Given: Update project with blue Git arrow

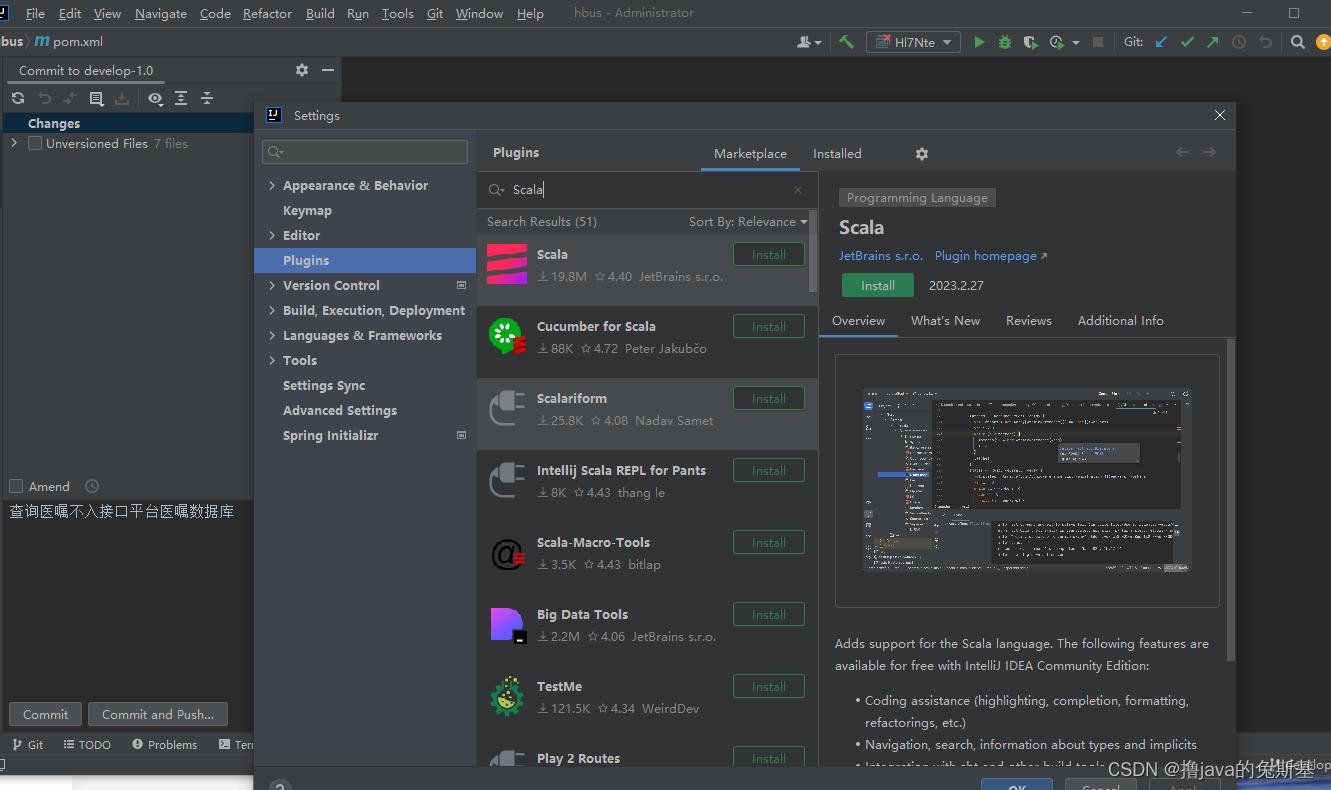Looking at the screenshot, I should pos(1161,42).
